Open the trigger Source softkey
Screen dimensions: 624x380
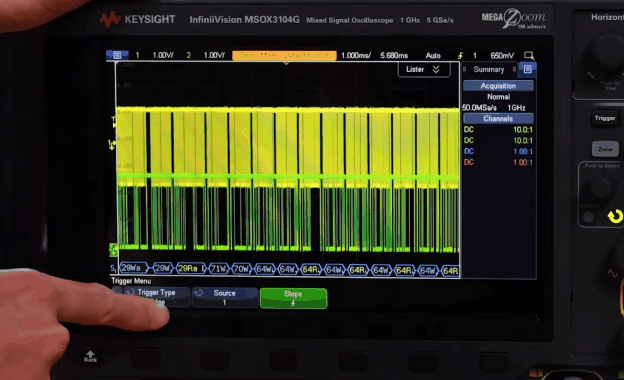click(224, 297)
